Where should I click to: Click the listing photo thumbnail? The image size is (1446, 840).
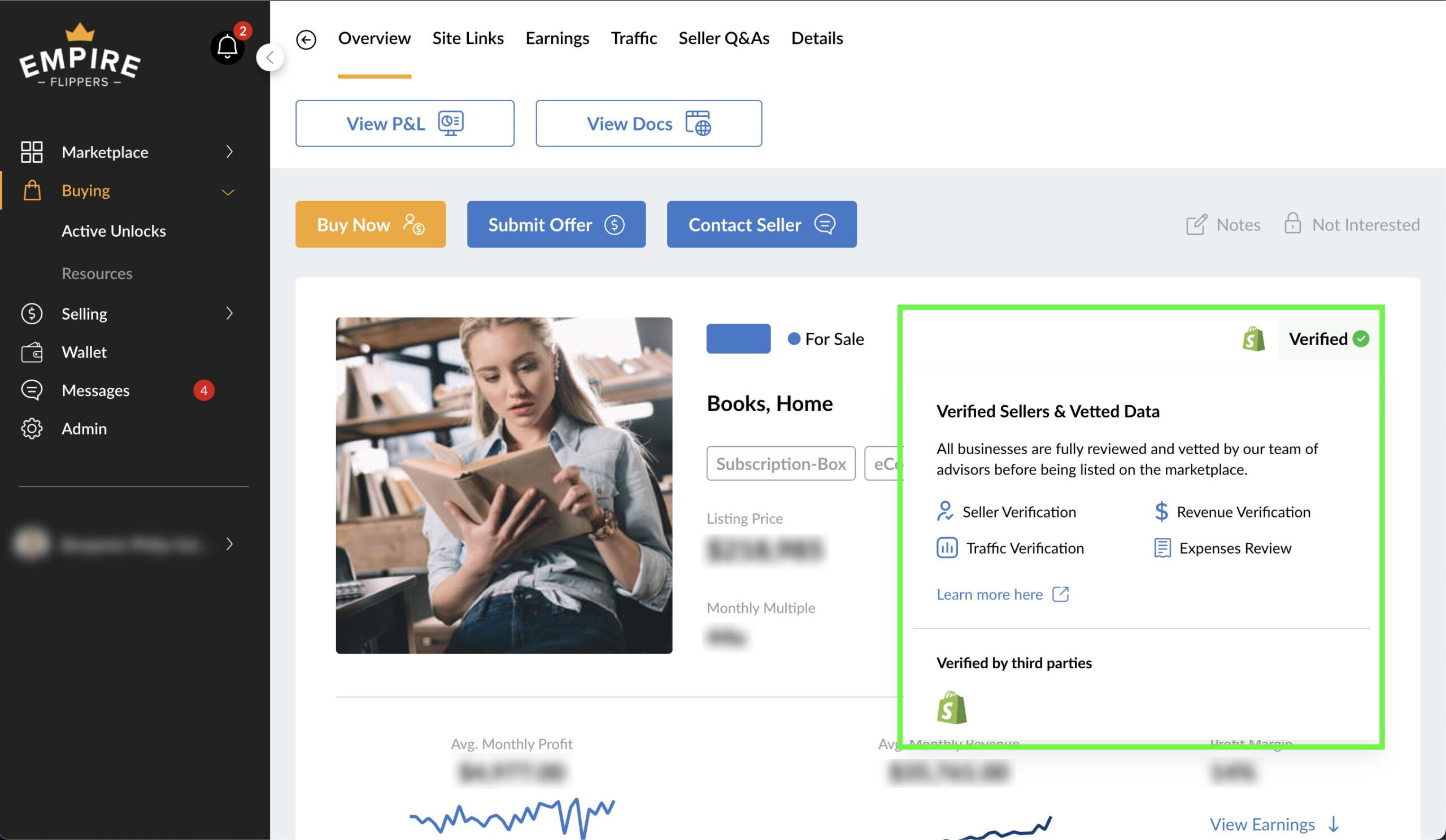504,485
